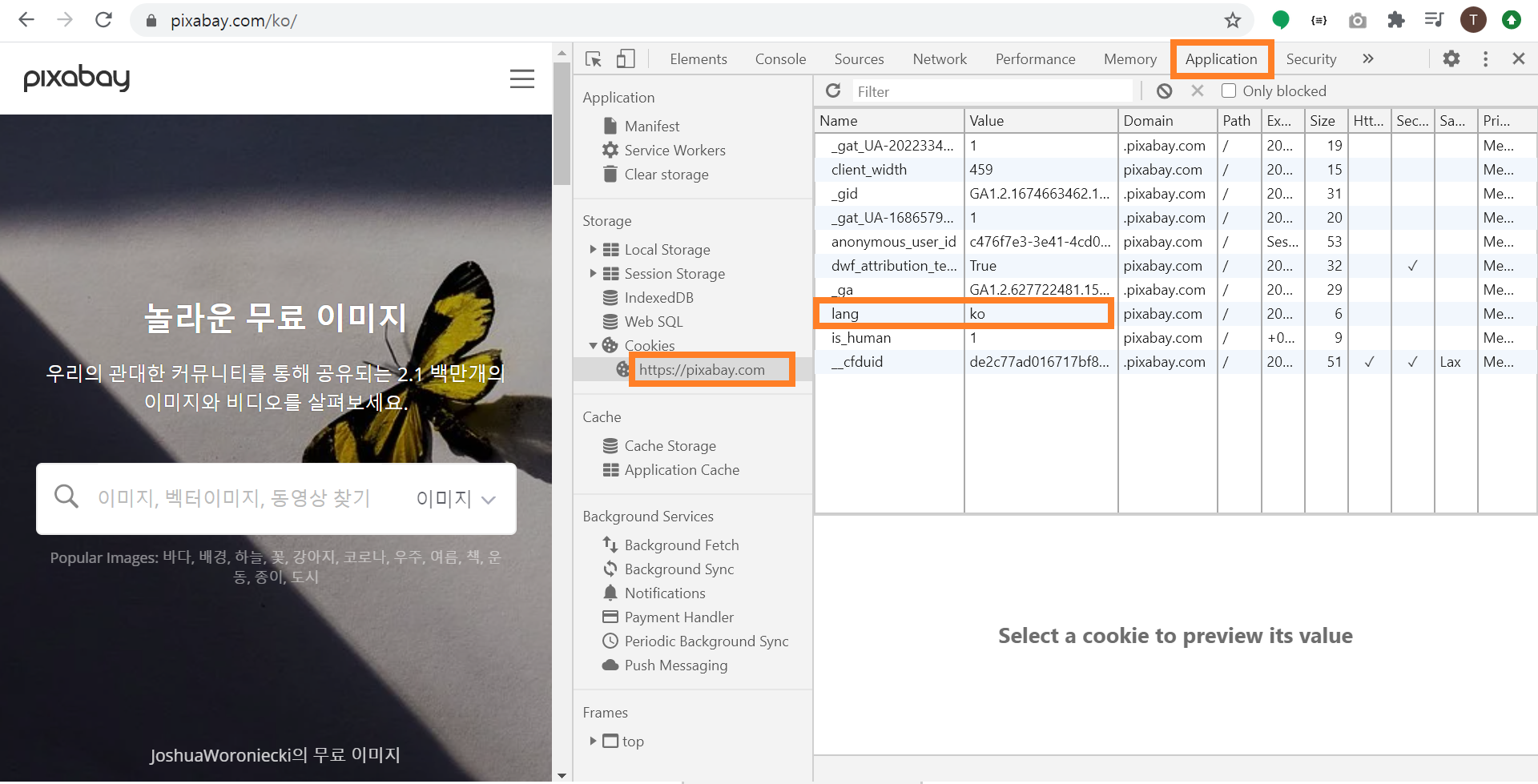Open the Pixabay hamburger menu
The width and height of the screenshot is (1538, 784).
(522, 78)
